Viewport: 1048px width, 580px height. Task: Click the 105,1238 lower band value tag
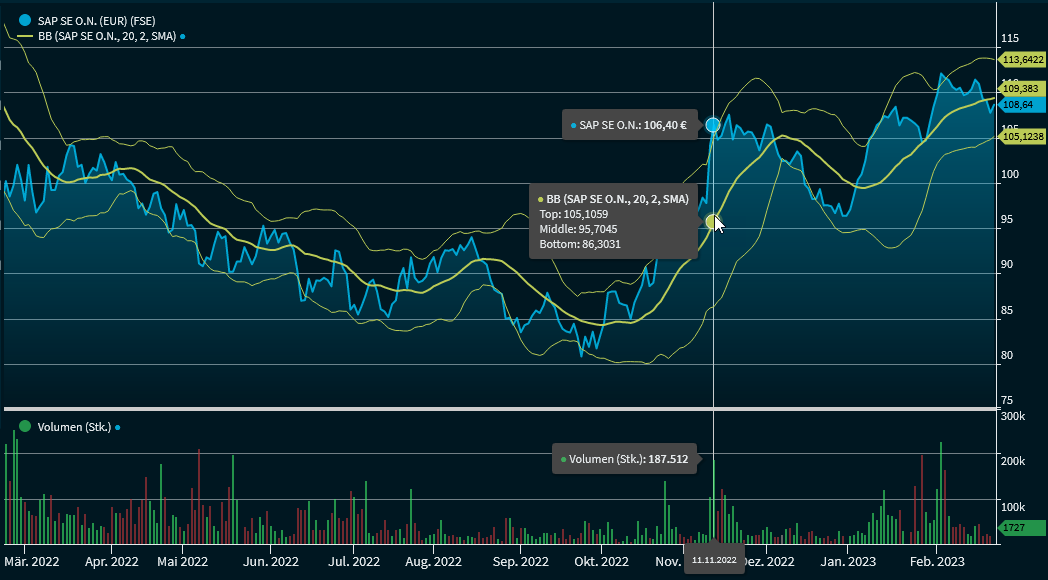pos(1022,137)
